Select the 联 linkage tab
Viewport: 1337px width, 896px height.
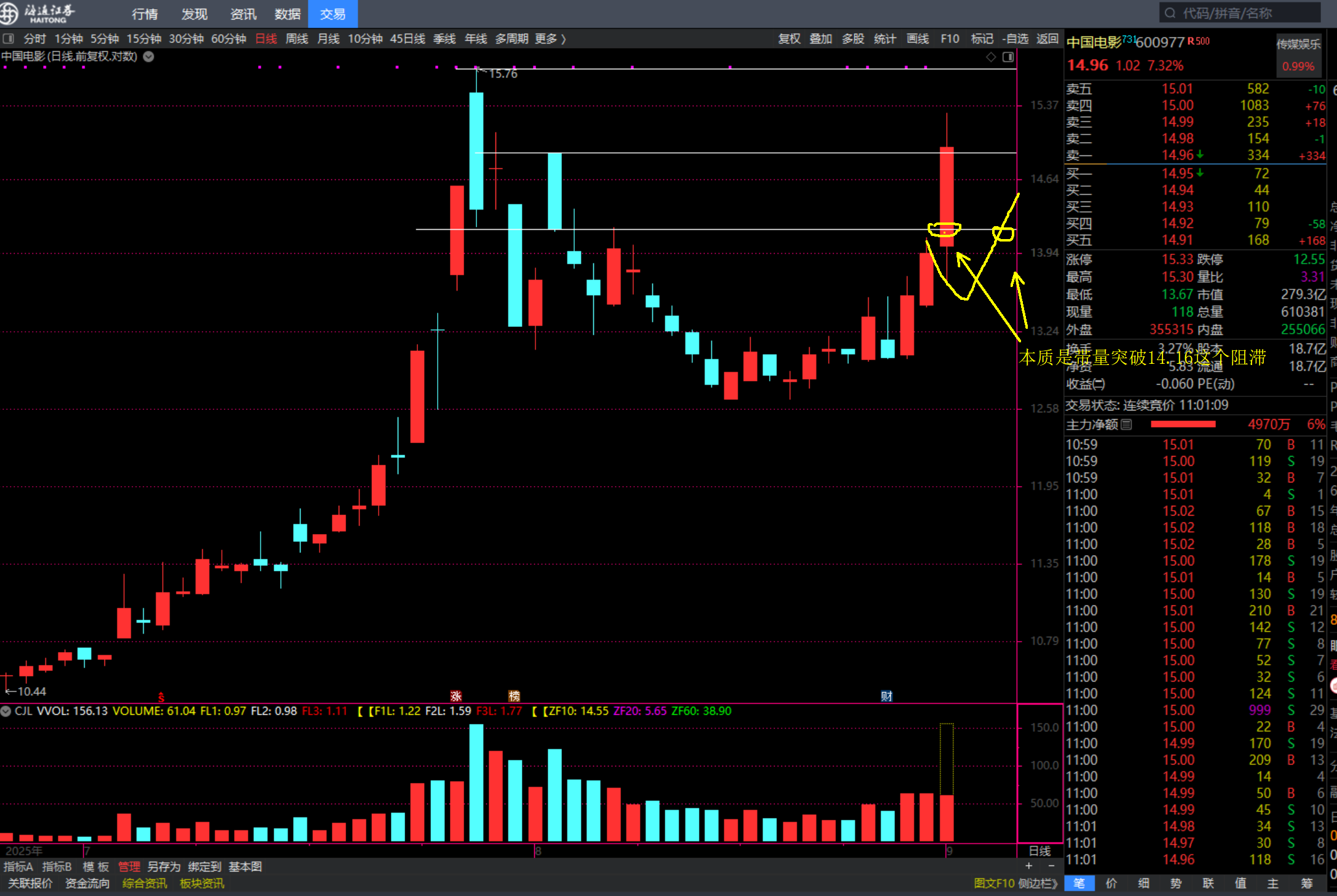[1209, 883]
